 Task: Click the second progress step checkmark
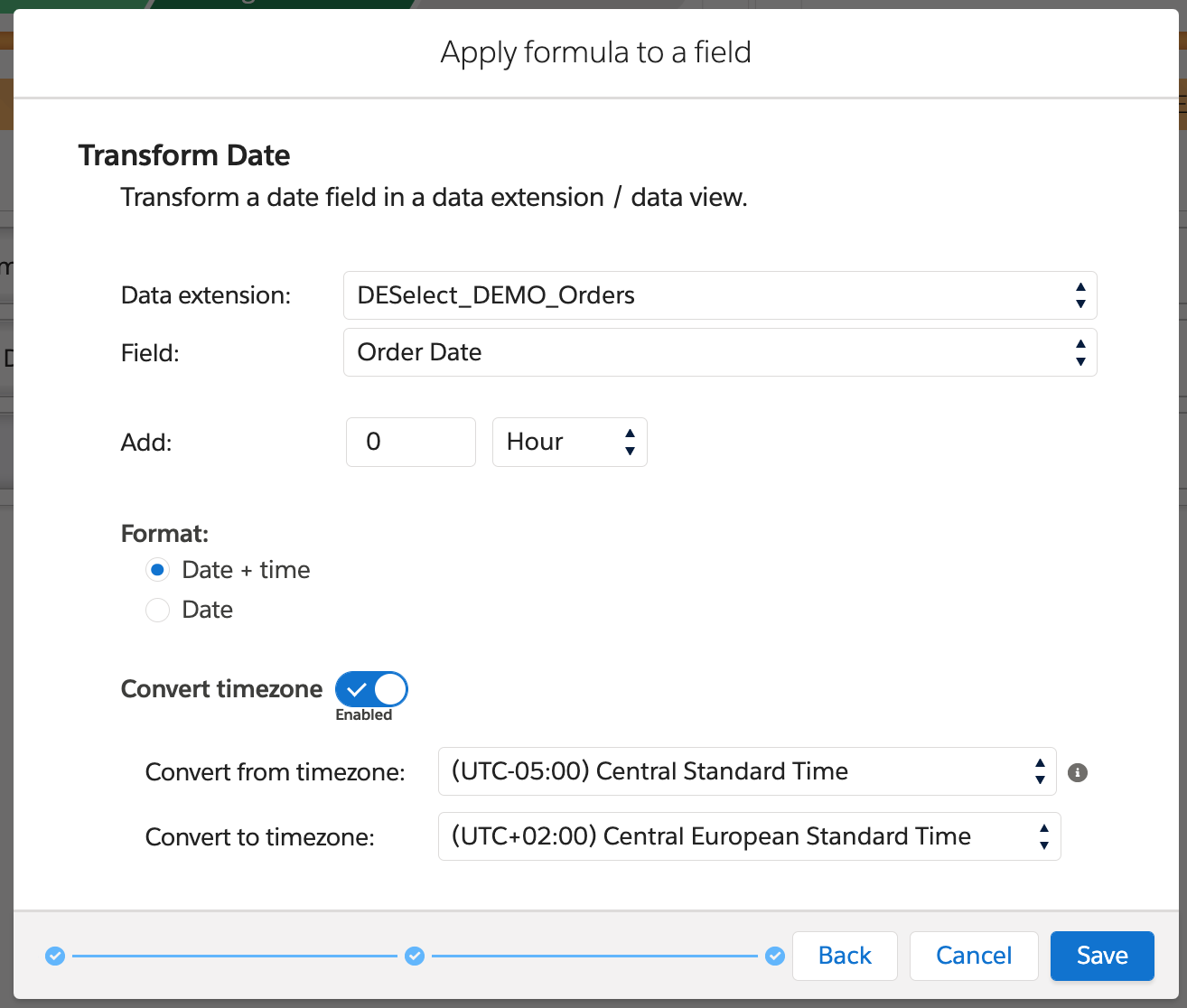click(x=415, y=956)
